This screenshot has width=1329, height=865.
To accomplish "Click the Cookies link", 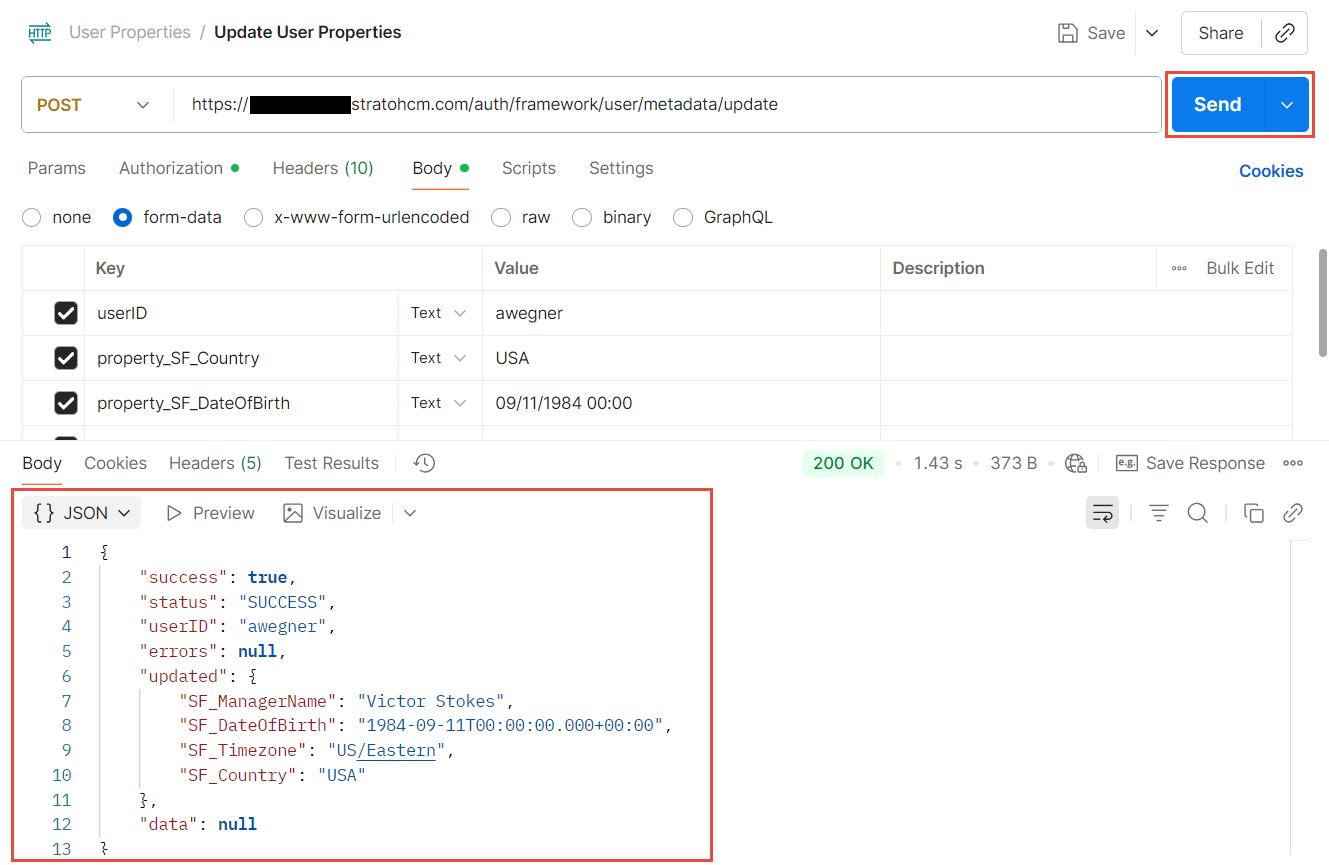I will (1270, 171).
